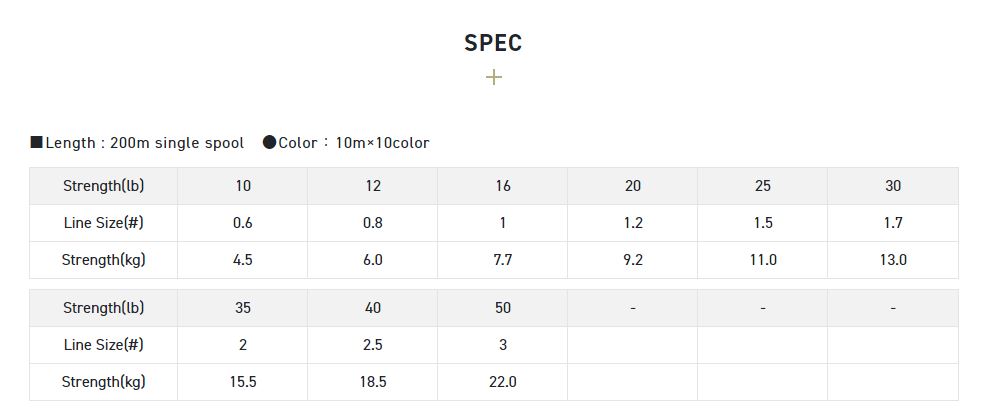Click the 9.2 kg strength value
The image size is (996, 415).
coord(633,260)
